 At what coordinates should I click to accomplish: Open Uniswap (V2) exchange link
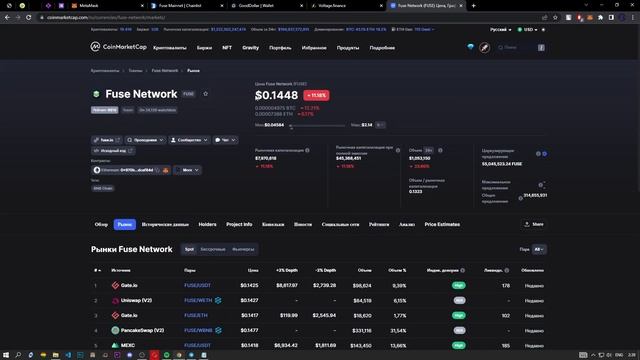coord(136,300)
